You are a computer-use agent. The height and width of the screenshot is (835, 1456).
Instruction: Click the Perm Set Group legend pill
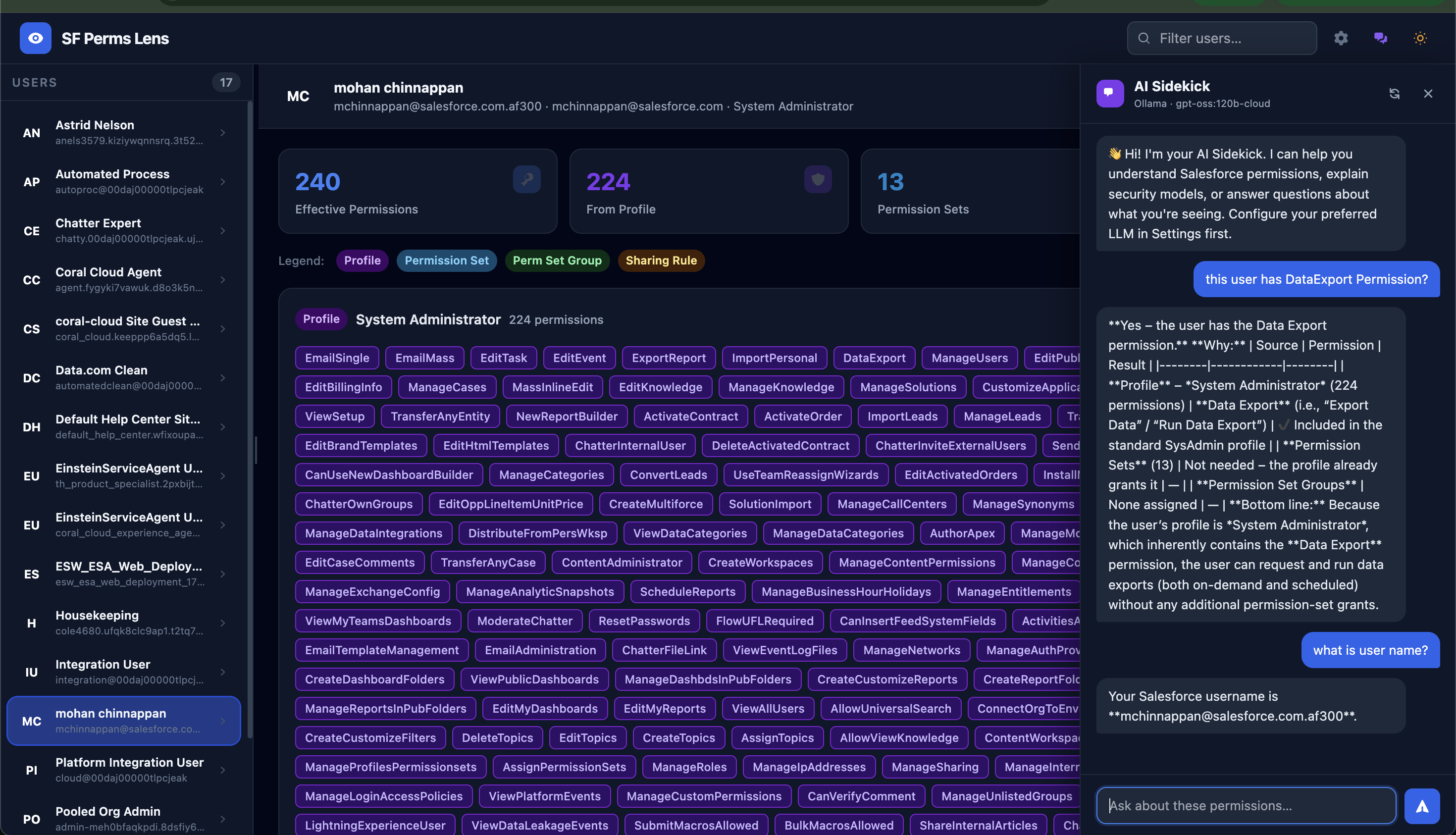(558, 261)
